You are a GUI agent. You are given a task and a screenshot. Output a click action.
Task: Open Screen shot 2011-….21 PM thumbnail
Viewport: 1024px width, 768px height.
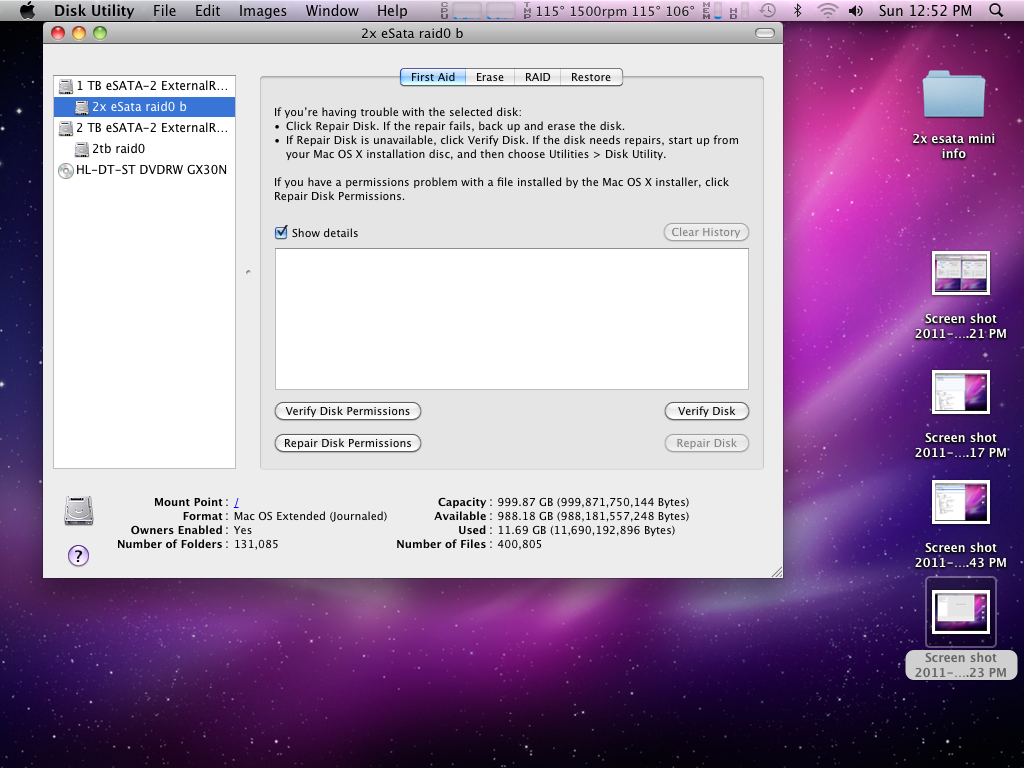point(961,273)
